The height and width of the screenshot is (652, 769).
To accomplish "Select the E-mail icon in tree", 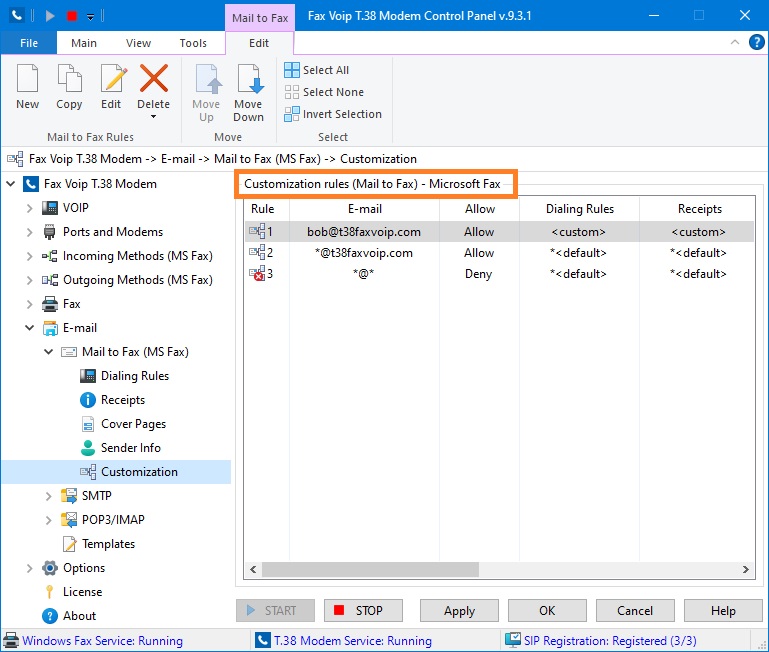I will pyautogui.click(x=50, y=328).
